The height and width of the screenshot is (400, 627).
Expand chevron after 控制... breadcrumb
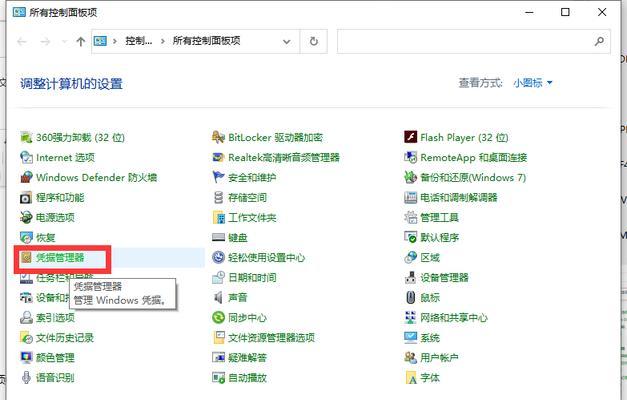162,41
